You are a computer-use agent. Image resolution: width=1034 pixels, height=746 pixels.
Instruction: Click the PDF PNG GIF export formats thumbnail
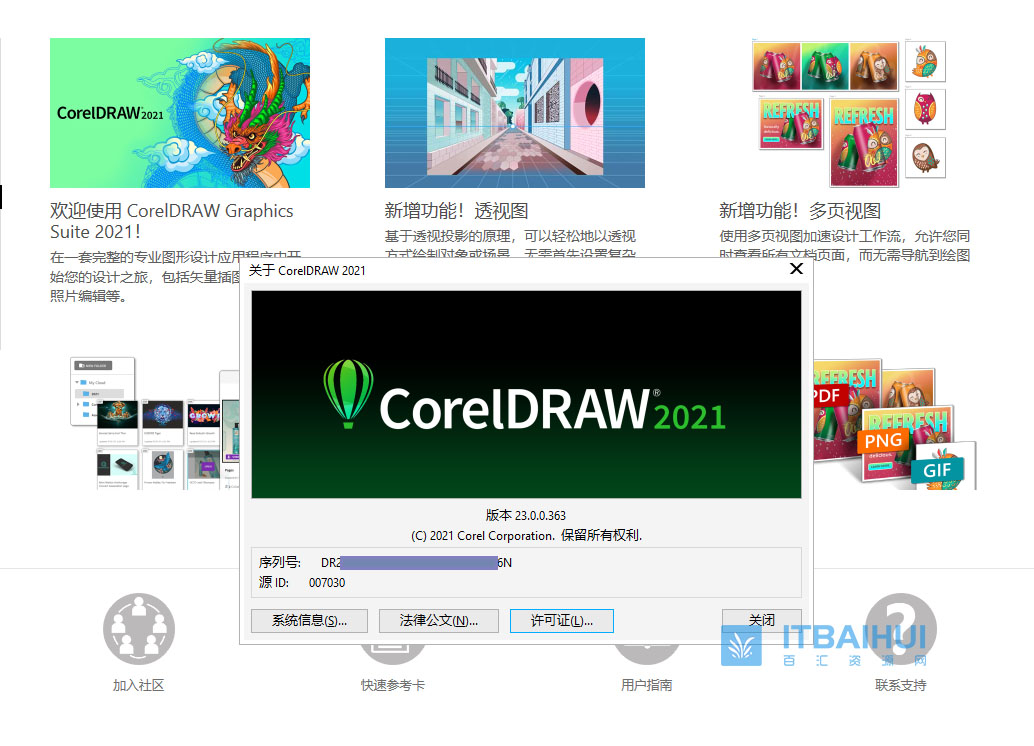tap(894, 425)
